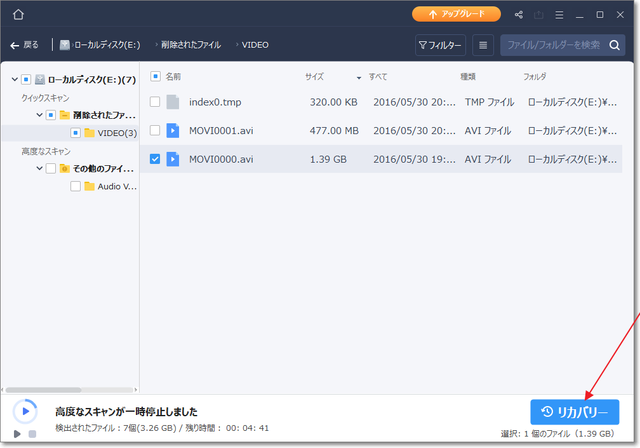640x448 pixels.
Task: Collapse the その他のファイル tree node
Action: [38, 169]
